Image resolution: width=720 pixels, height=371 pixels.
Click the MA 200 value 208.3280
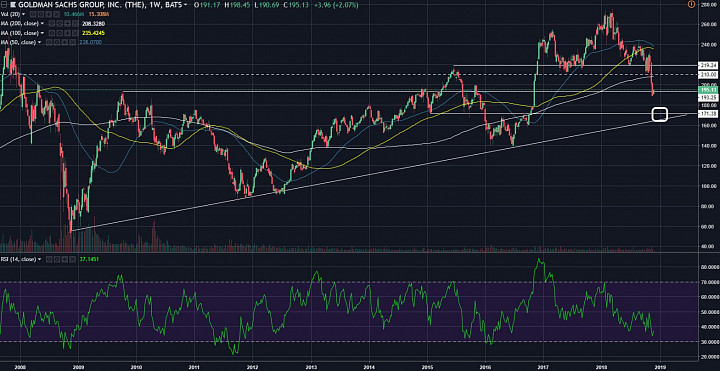(94, 24)
